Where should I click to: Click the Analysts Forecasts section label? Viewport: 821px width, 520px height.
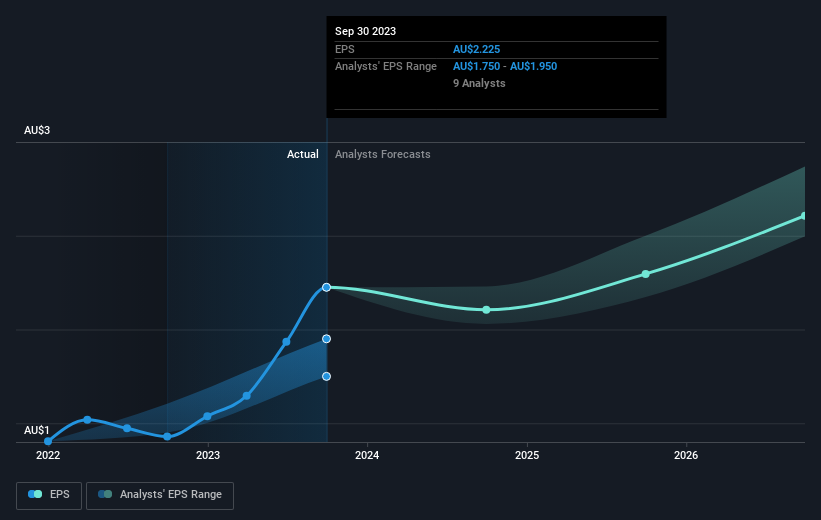(383, 154)
